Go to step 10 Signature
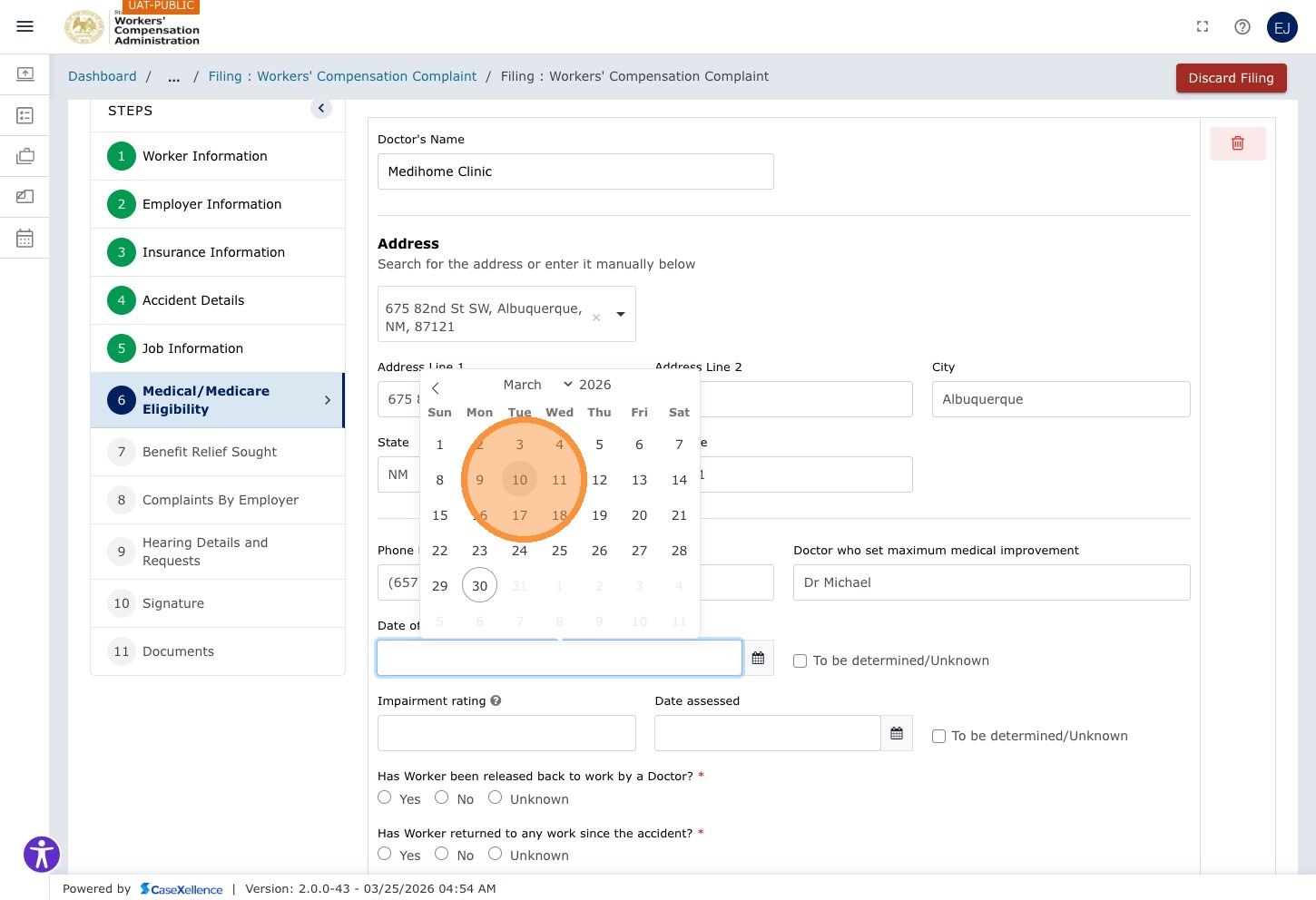This screenshot has width=1316, height=900. click(218, 603)
